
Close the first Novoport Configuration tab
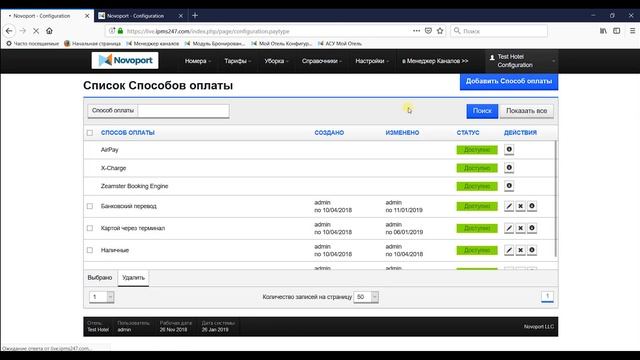(x=87, y=16)
